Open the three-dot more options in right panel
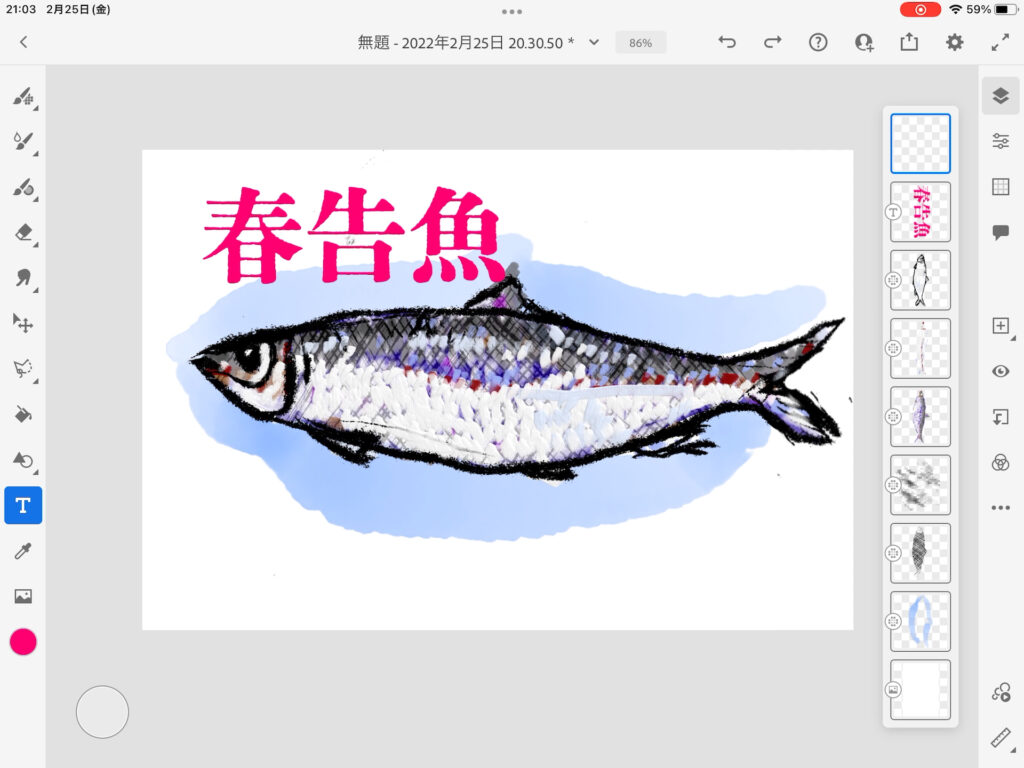The width and height of the screenshot is (1024, 768). point(1000,508)
